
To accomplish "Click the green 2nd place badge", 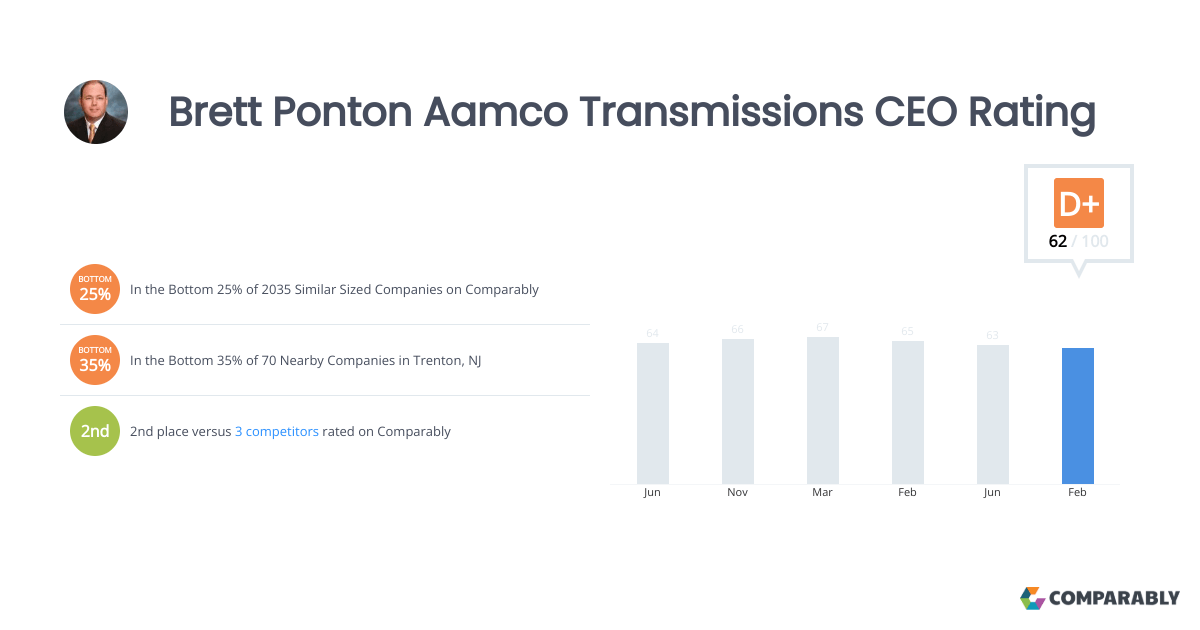I will [95, 431].
